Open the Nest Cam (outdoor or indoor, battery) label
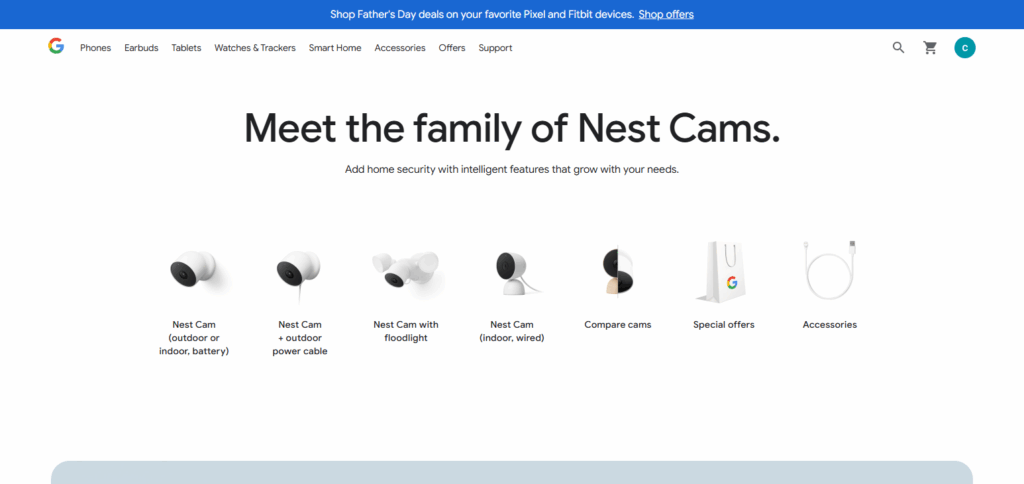This screenshot has height=484, width=1024. 194,338
